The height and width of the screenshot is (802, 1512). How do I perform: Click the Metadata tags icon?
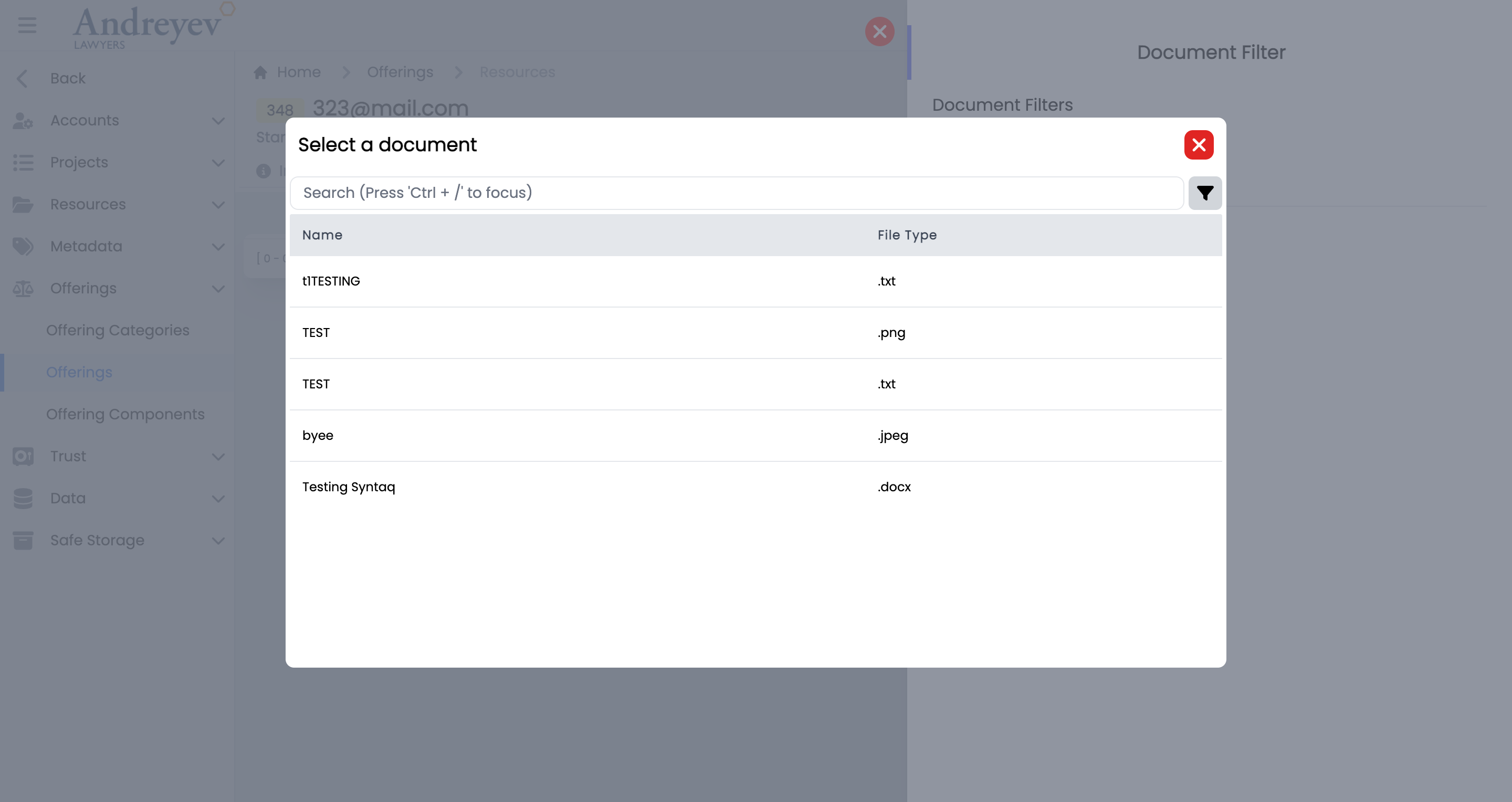click(x=23, y=246)
